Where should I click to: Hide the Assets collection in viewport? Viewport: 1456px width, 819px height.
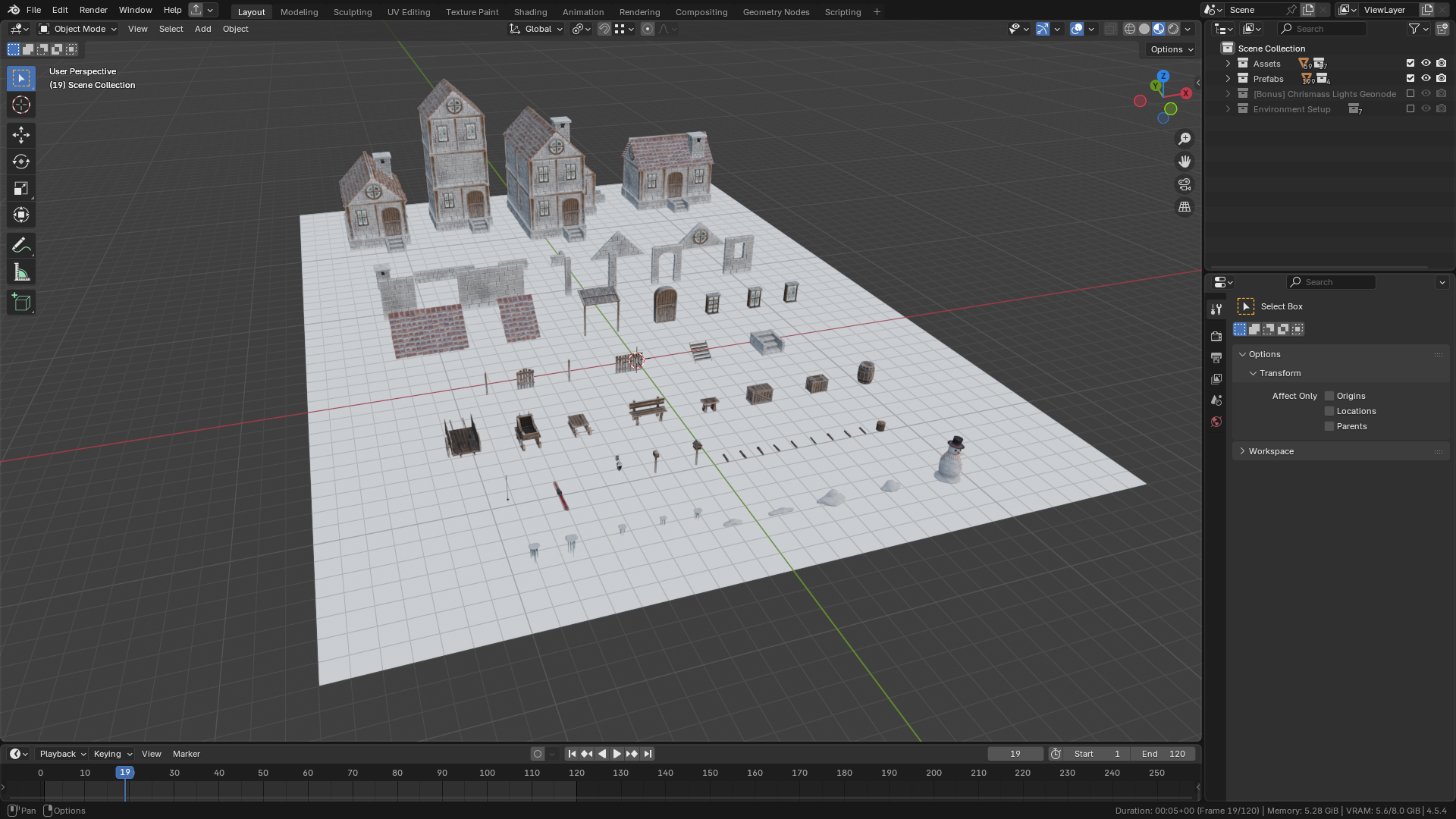point(1426,64)
